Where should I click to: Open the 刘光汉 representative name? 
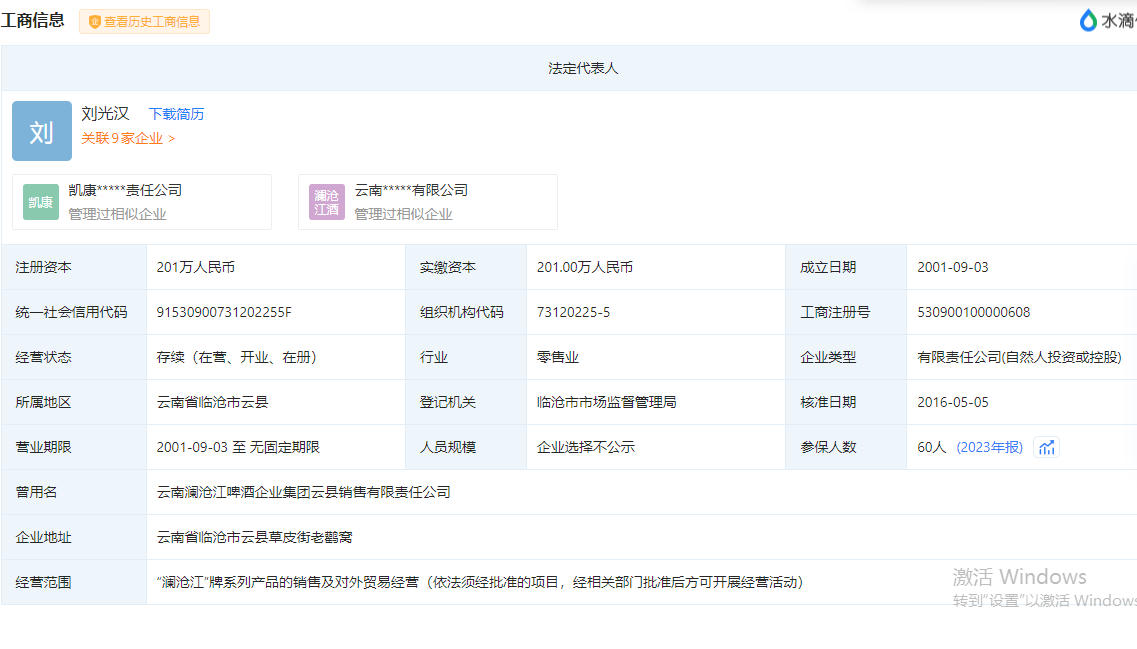click(105, 114)
